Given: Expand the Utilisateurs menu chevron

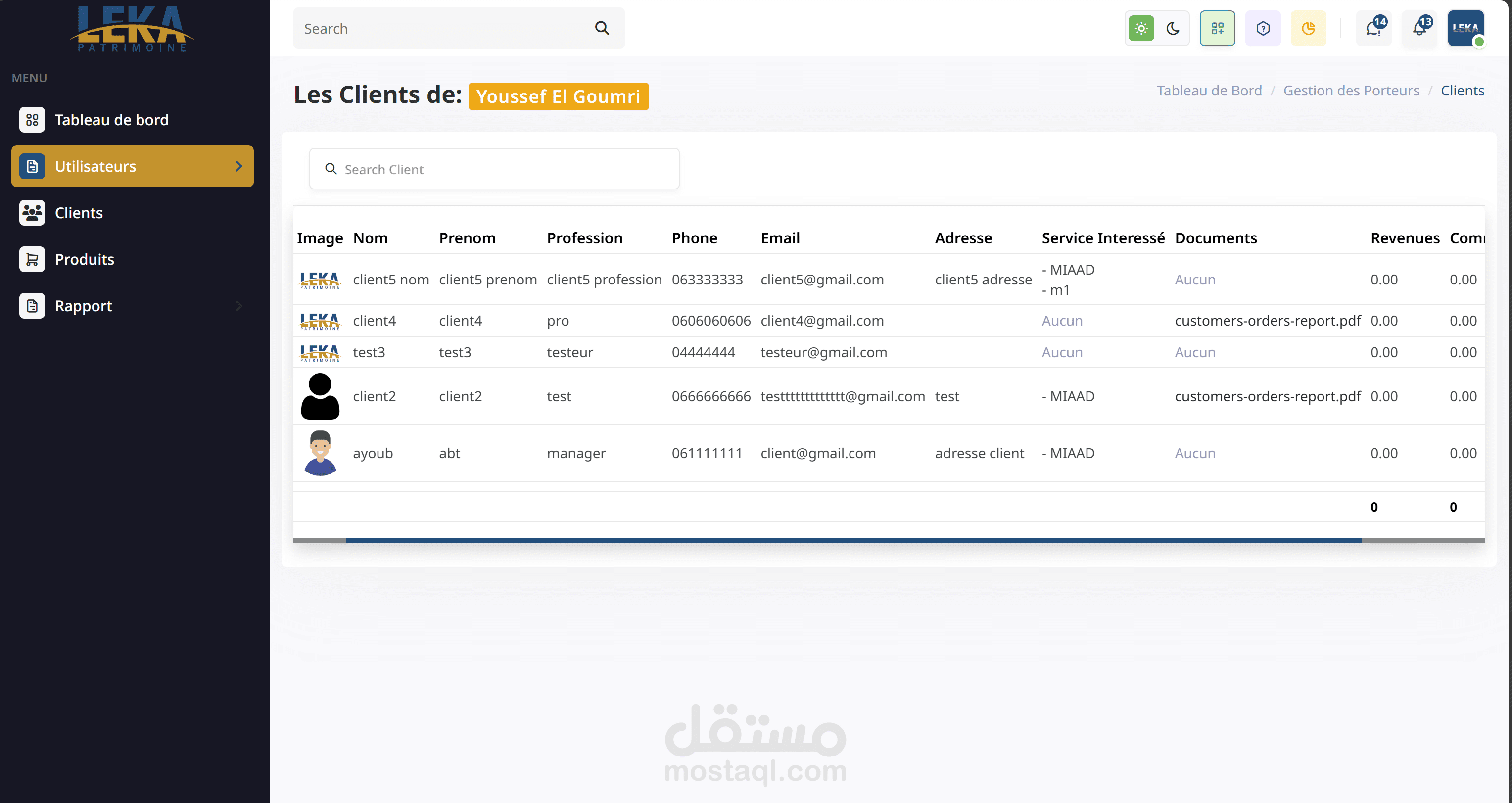Looking at the screenshot, I should (238, 166).
